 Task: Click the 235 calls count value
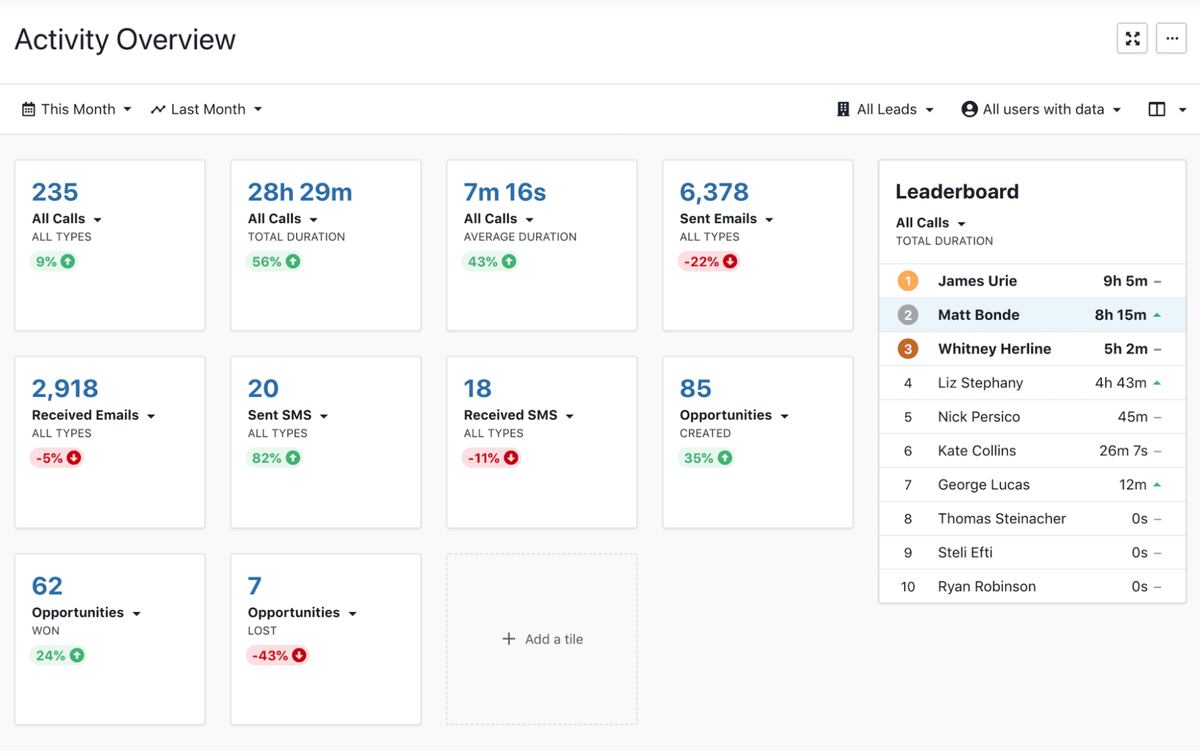point(55,192)
